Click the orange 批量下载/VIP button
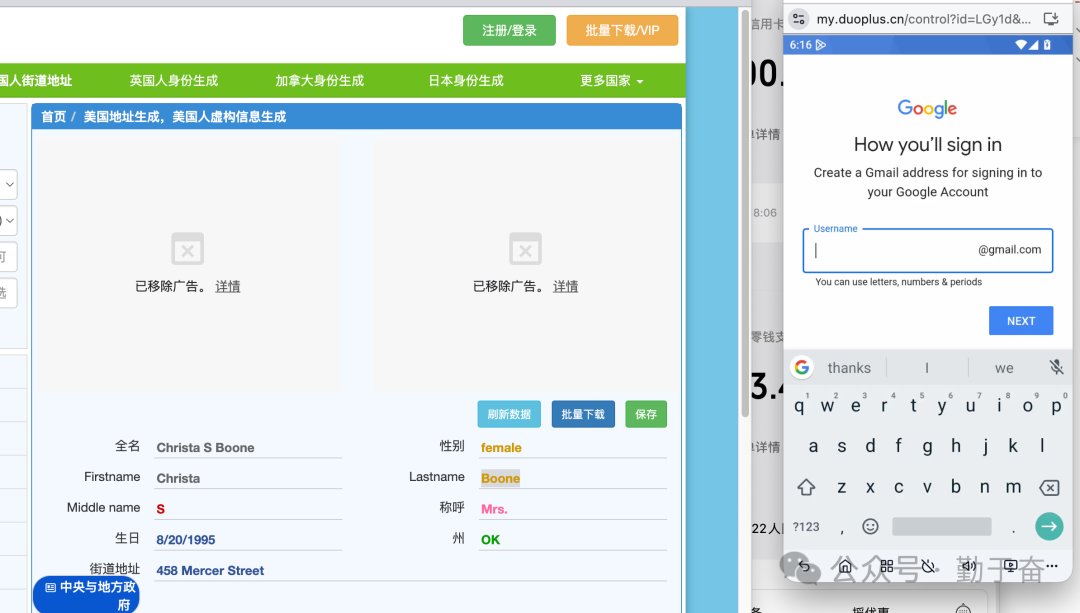Screen dimensions: 1080x613 pyautogui.click(x=622, y=30)
